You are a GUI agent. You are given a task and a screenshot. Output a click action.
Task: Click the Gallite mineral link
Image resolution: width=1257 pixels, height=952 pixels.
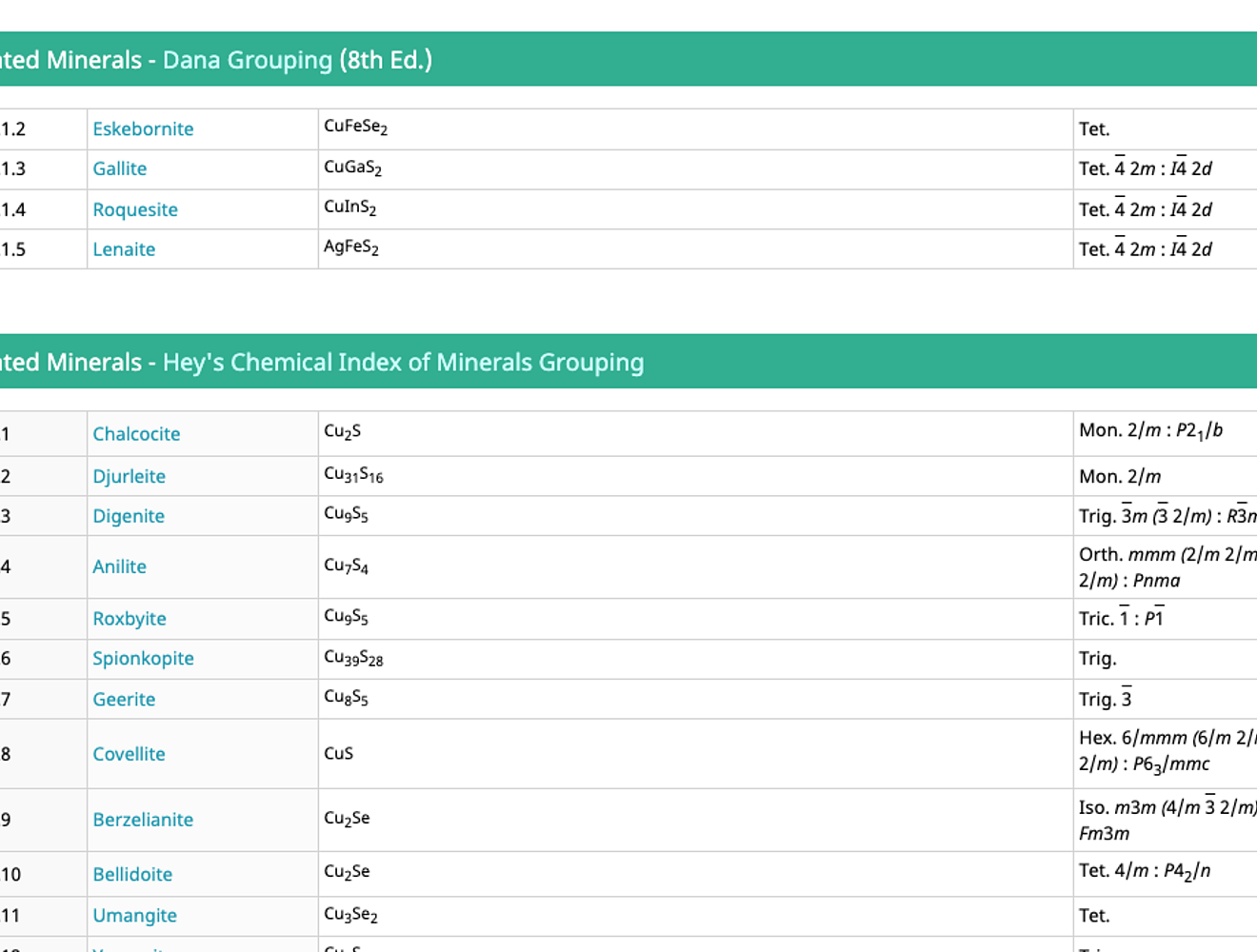(x=120, y=169)
